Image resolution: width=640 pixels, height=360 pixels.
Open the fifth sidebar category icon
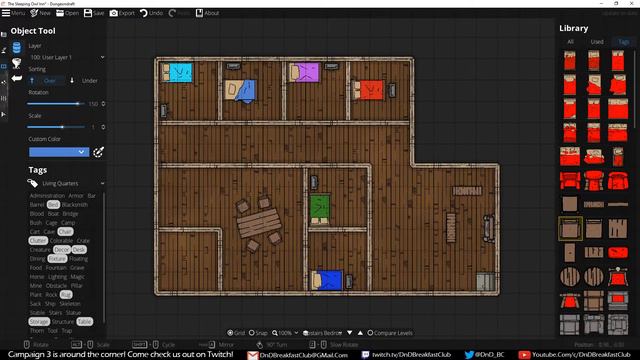point(4,98)
